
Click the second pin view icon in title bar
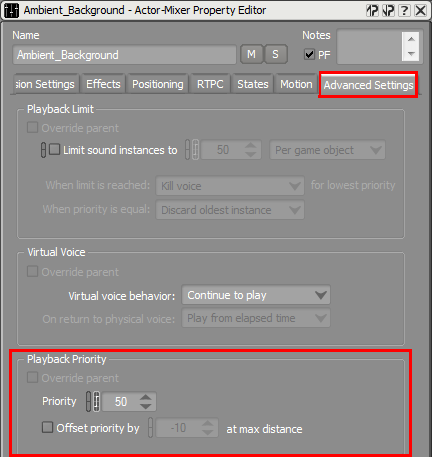[x=388, y=11]
